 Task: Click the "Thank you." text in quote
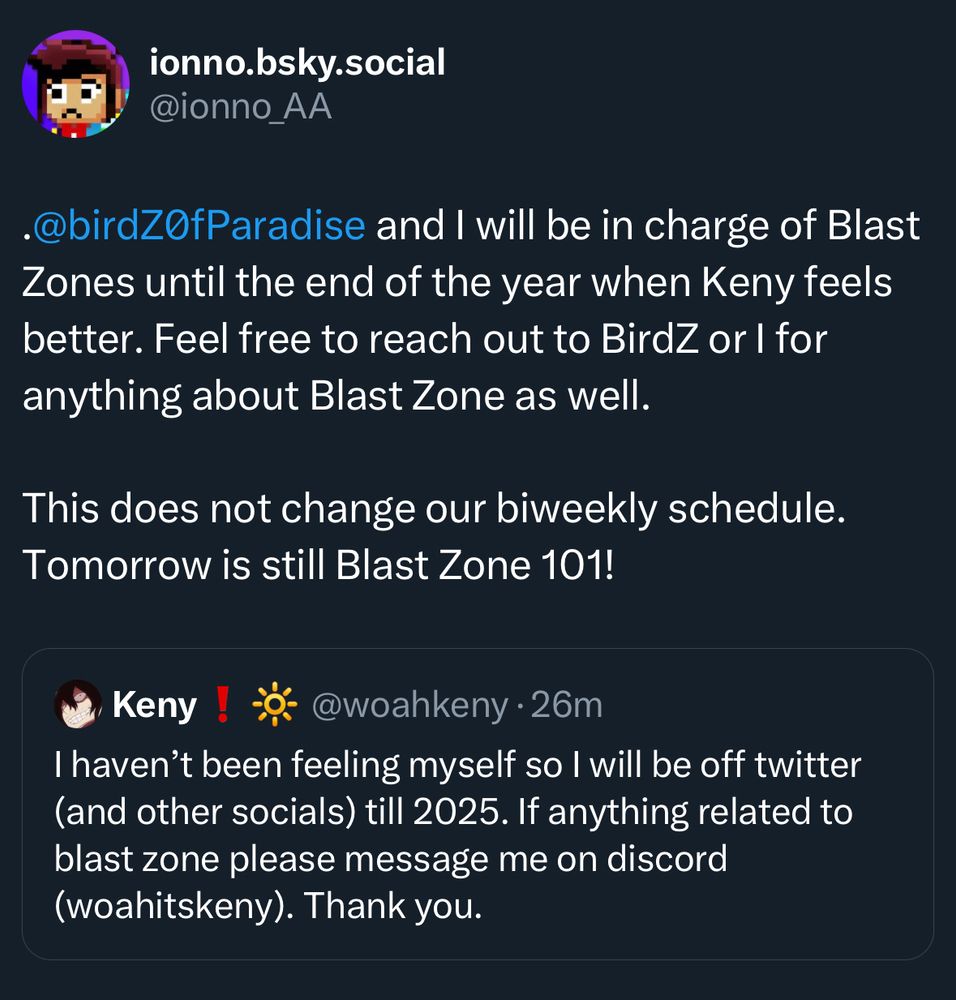point(394,906)
